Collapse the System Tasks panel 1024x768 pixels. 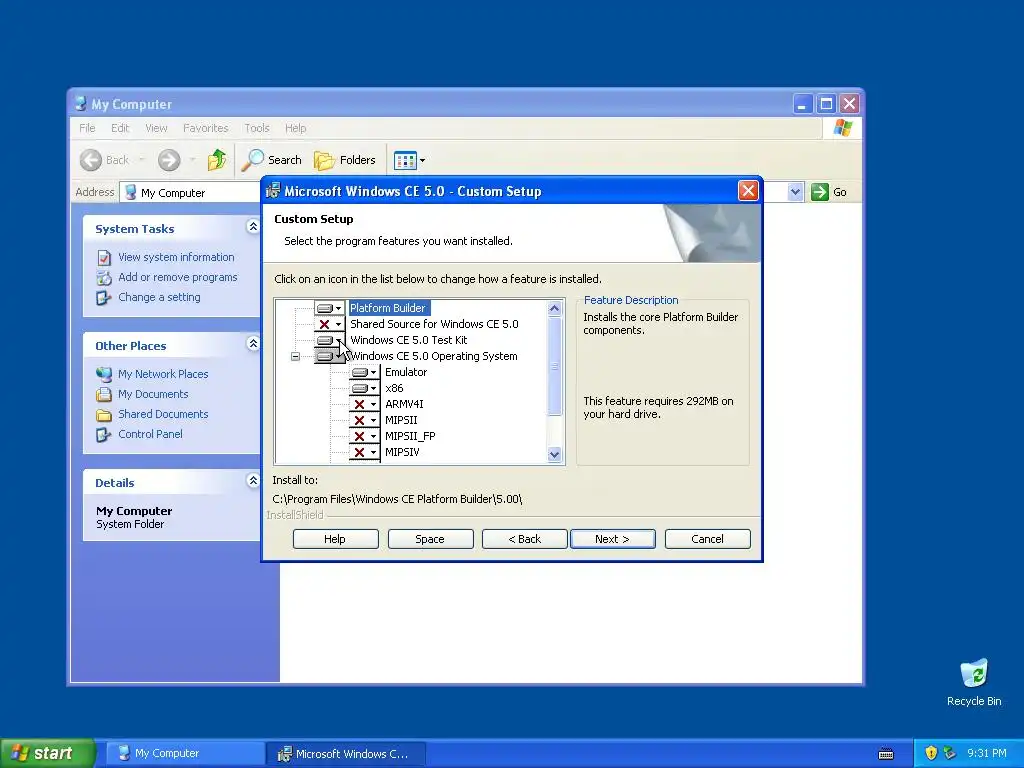(253, 227)
